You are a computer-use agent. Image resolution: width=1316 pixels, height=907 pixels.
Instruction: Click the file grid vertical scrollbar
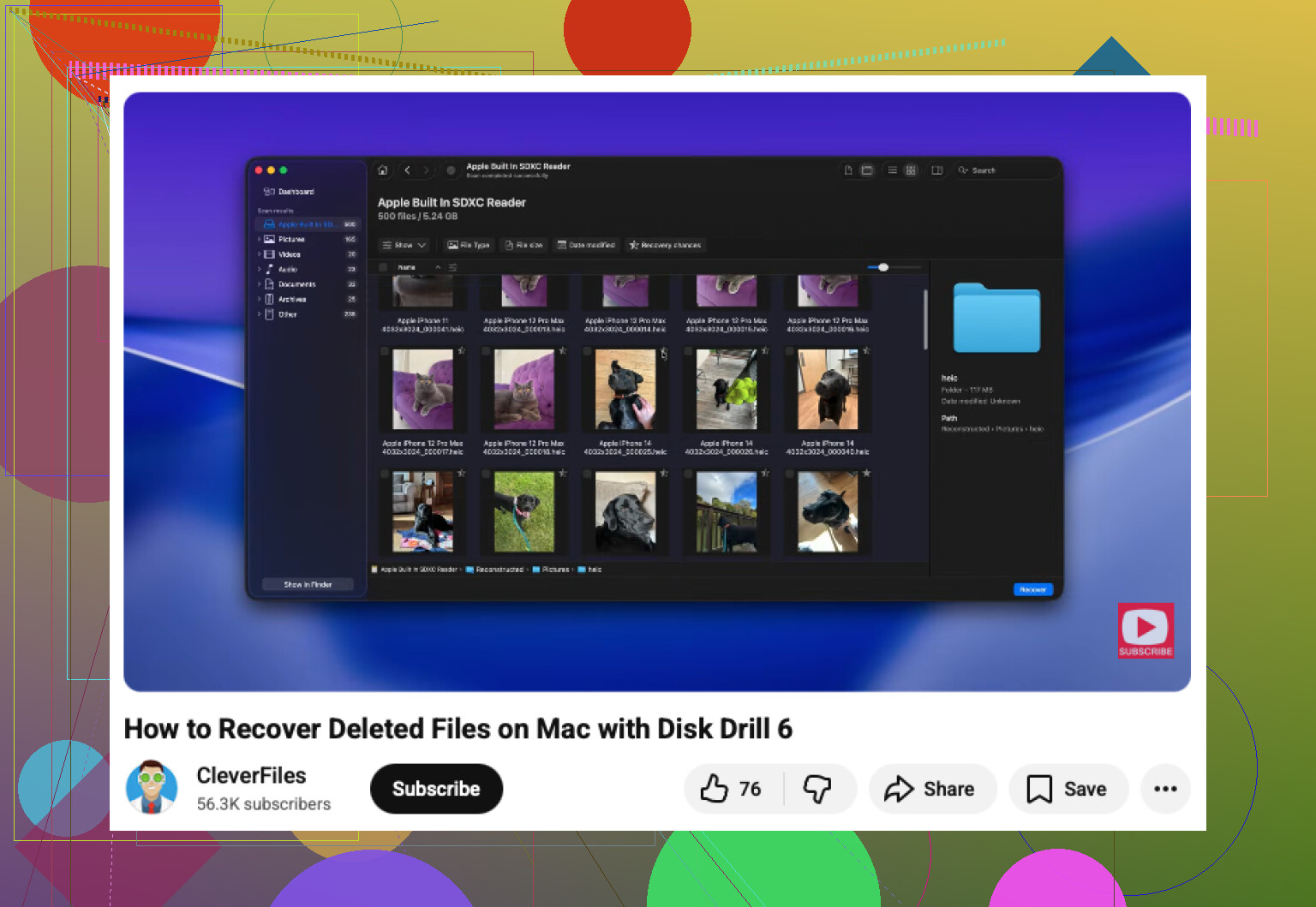coord(925,319)
